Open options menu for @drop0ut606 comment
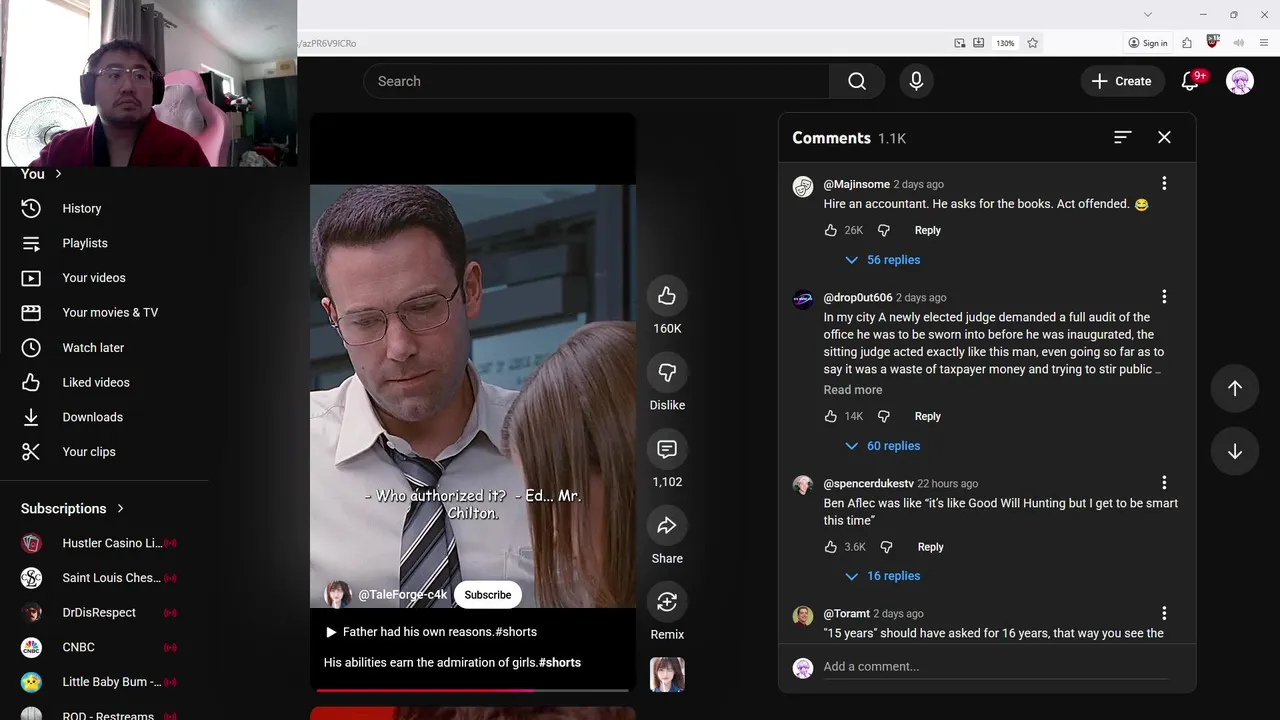The image size is (1280, 720). (x=1164, y=296)
